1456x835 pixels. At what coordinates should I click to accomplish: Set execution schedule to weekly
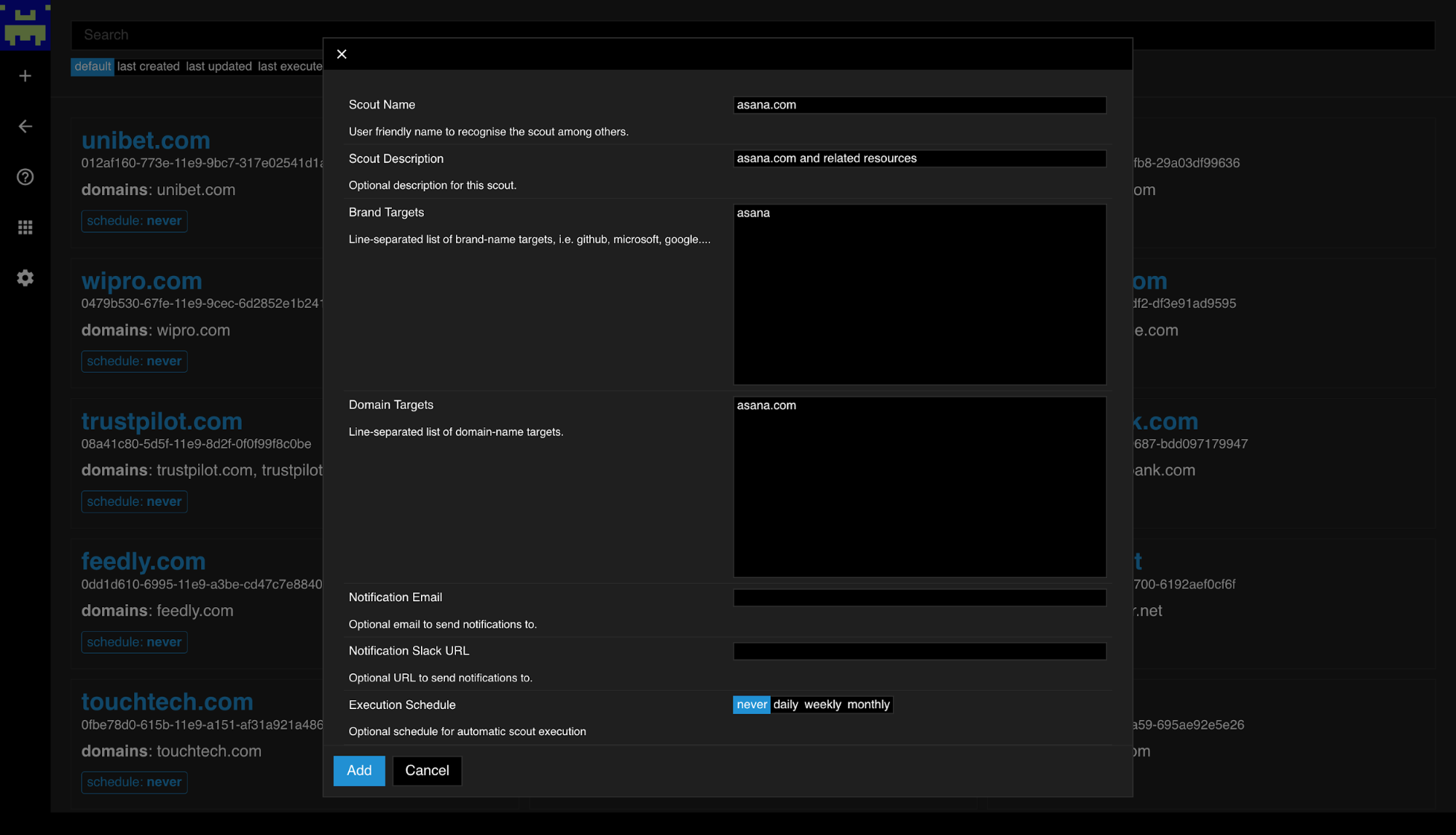coord(822,704)
